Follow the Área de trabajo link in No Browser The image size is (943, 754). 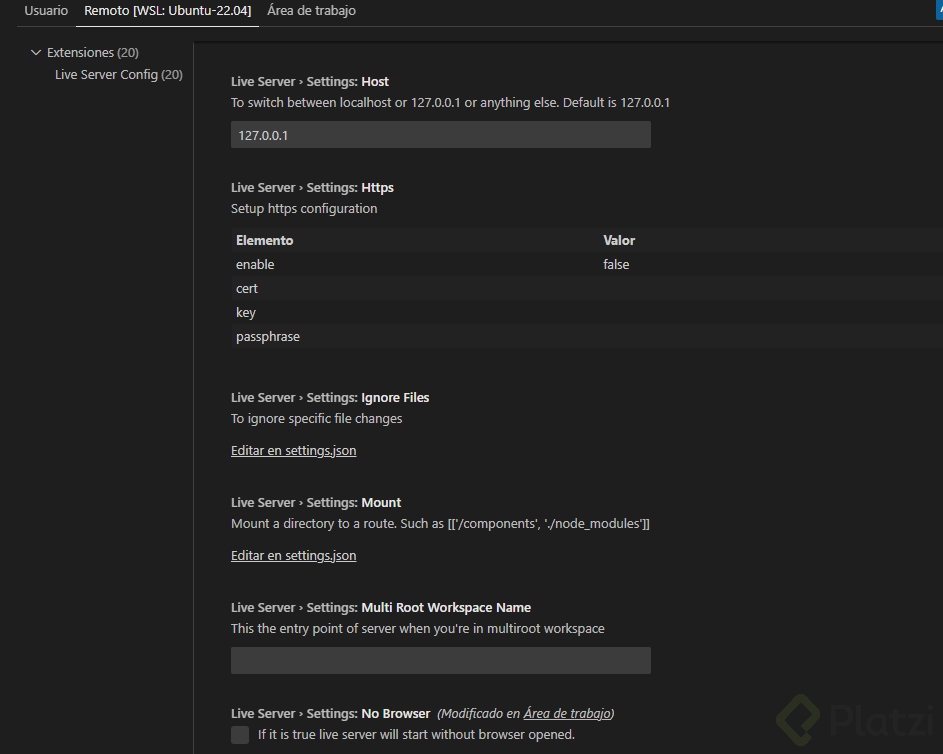pos(567,714)
